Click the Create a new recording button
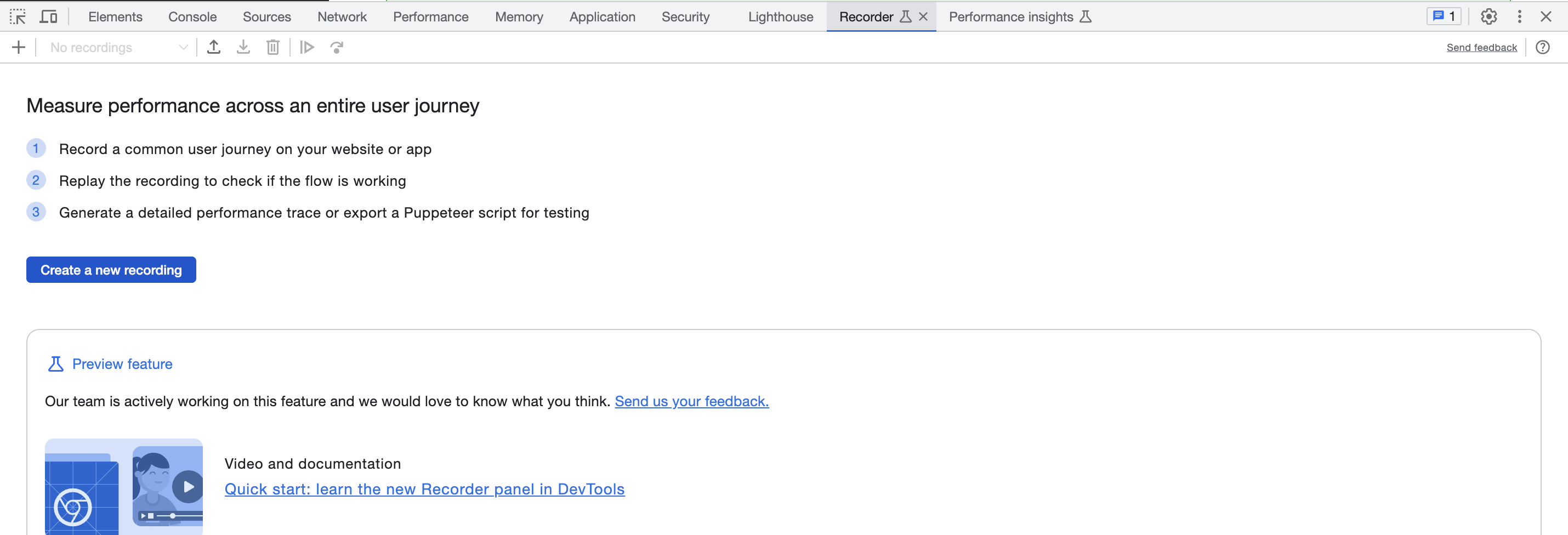1568x535 pixels. 111,270
